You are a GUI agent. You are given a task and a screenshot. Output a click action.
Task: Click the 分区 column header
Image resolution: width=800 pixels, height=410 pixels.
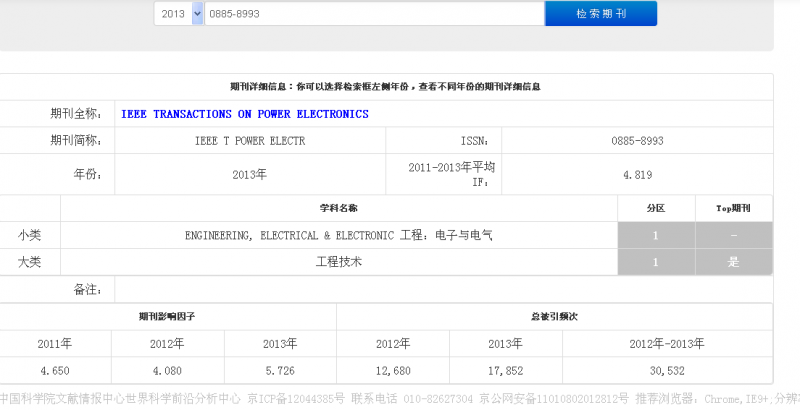coord(656,208)
